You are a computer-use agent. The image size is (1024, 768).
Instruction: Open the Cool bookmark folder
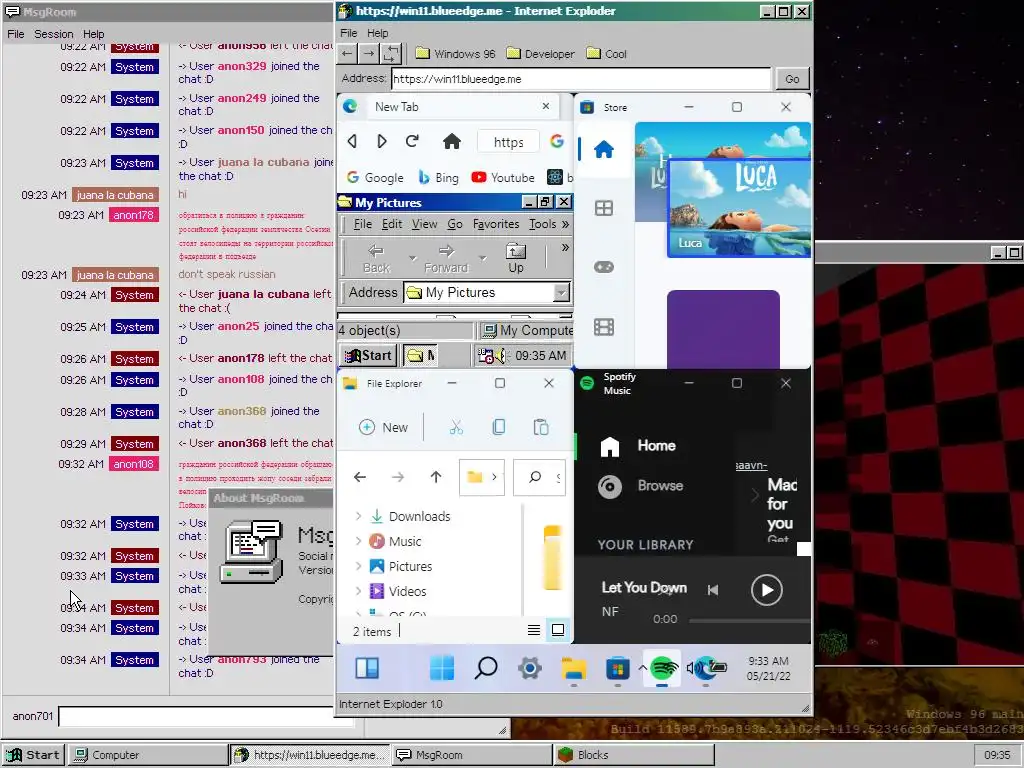point(607,54)
